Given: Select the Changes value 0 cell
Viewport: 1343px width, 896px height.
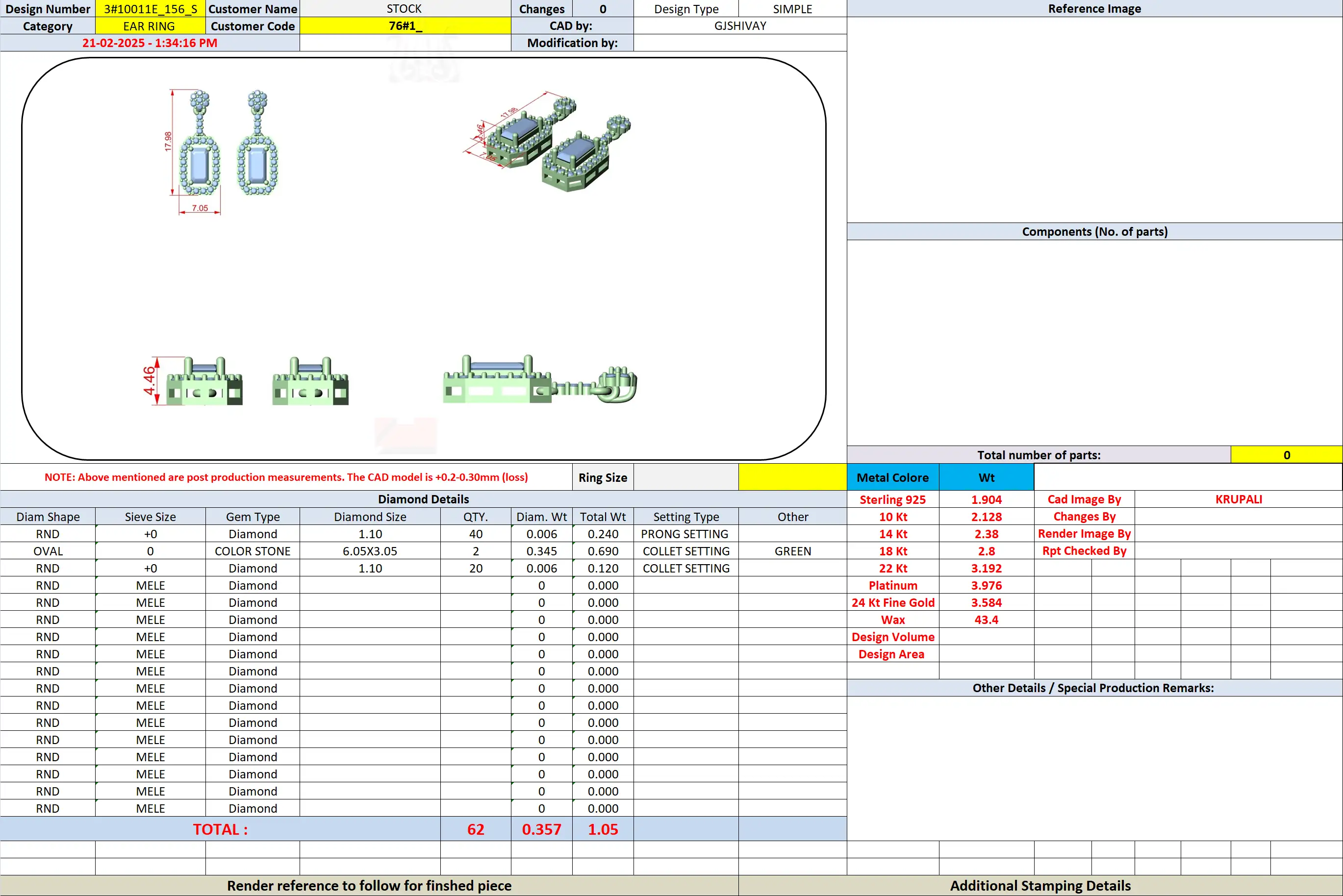Looking at the screenshot, I should (x=602, y=8).
